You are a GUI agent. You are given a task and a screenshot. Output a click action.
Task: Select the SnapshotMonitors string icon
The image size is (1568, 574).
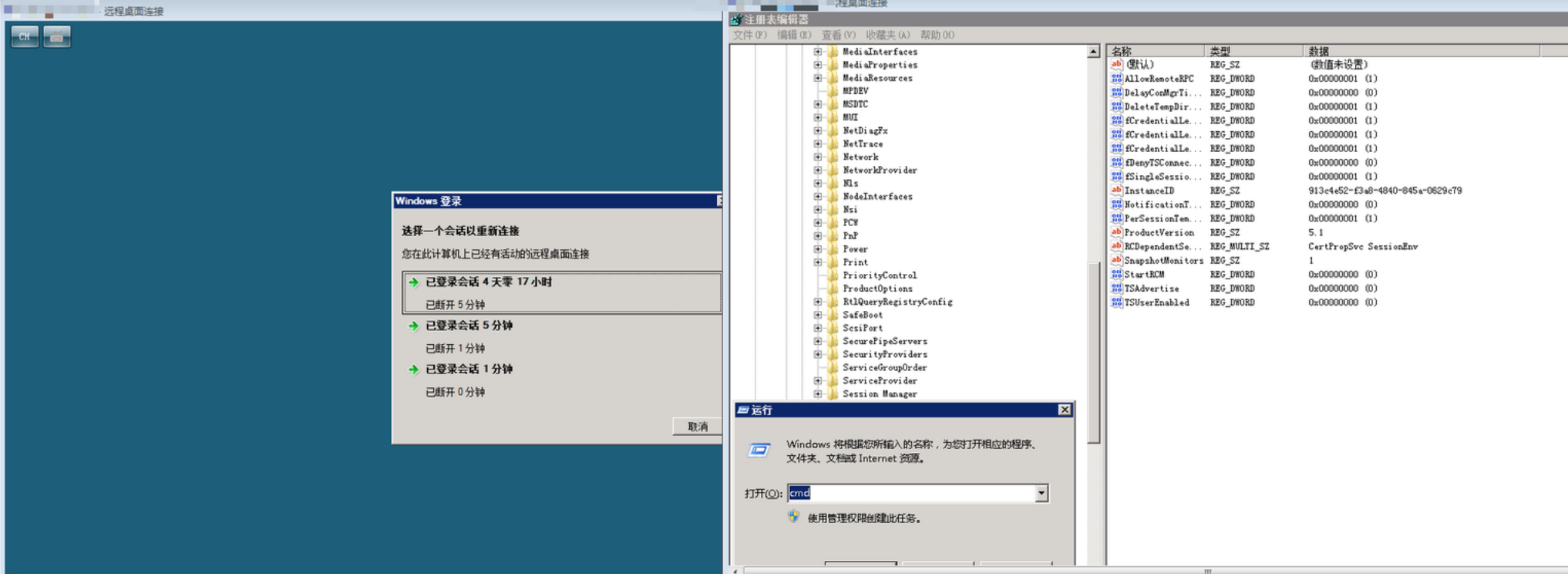1116,261
